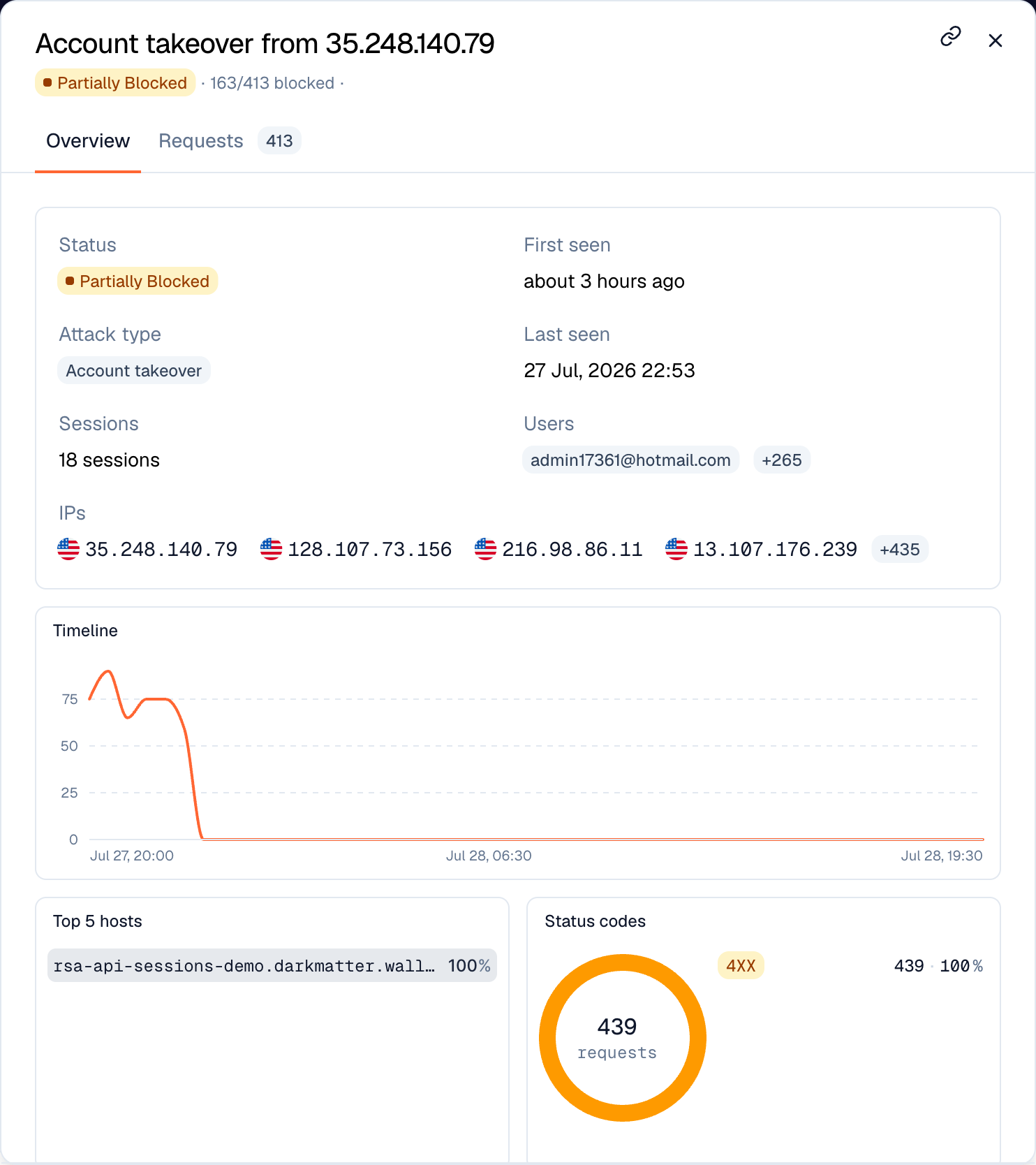Click US flag beside 216.98.86.11
Viewport: 1036px width, 1165px height.
(485, 549)
